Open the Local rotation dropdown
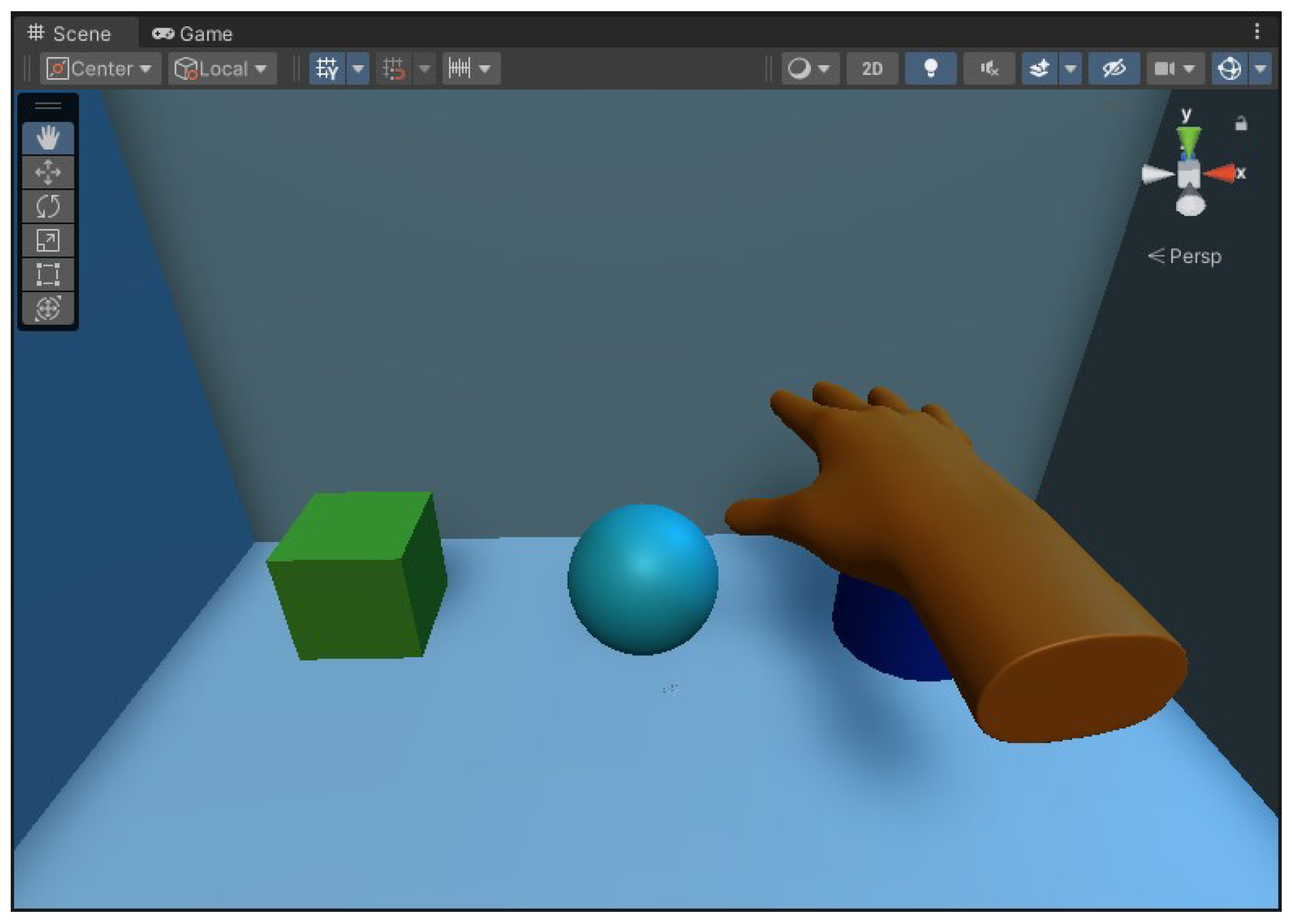This screenshot has width=1292, height=924. 222,69
